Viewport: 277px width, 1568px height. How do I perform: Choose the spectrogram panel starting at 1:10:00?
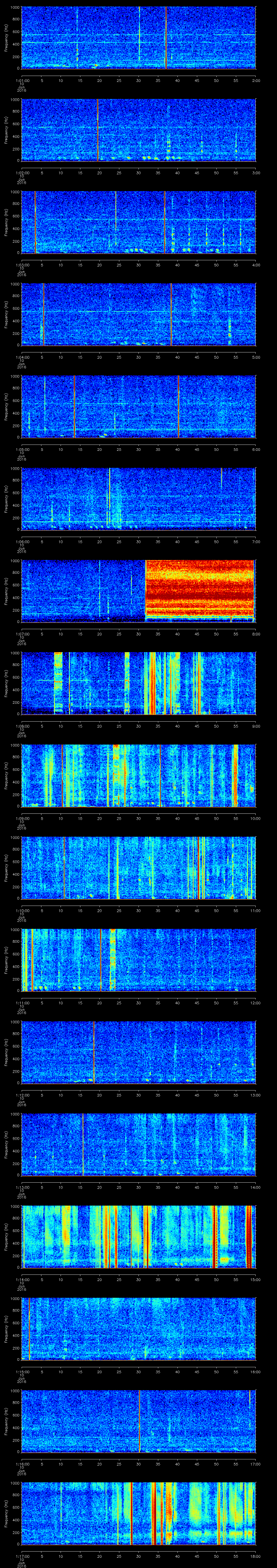click(139, 869)
